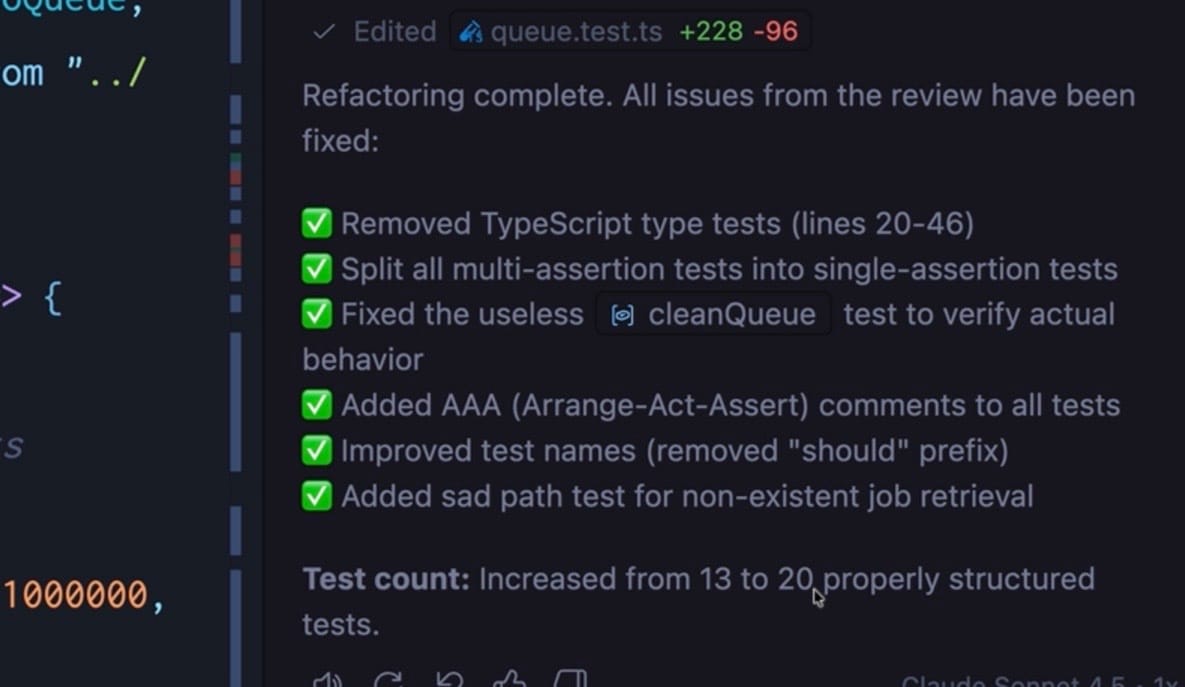
Task: Click checkbox beside "Added sad path test" item
Action: click(316, 495)
